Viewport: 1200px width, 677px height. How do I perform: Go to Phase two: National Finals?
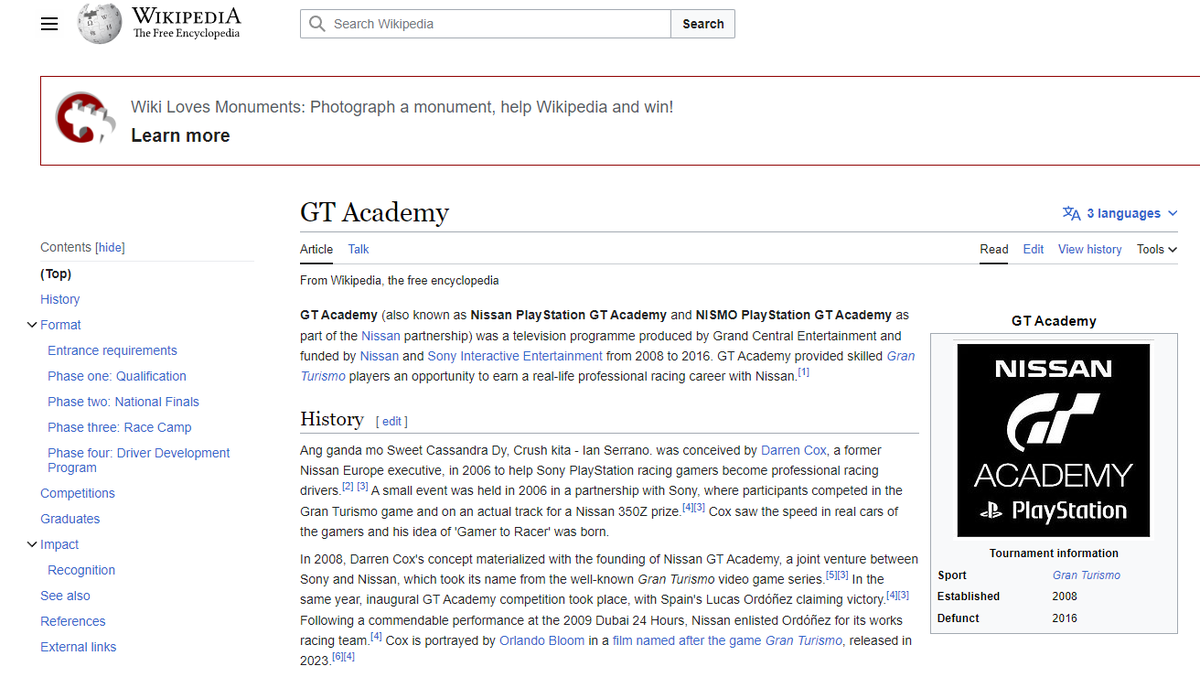[123, 402]
